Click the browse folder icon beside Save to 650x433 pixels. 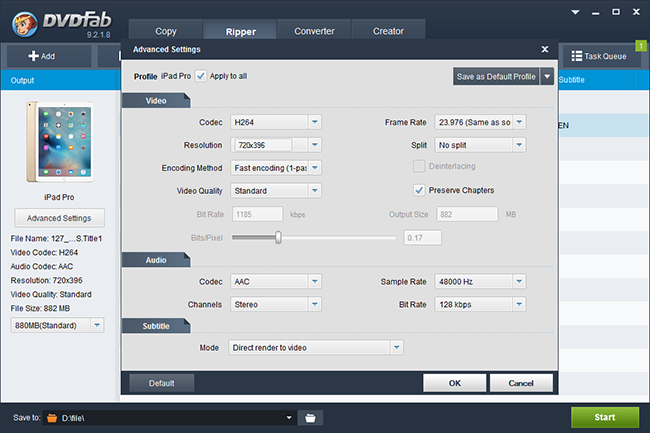pyautogui.click(x=310, y=418)
